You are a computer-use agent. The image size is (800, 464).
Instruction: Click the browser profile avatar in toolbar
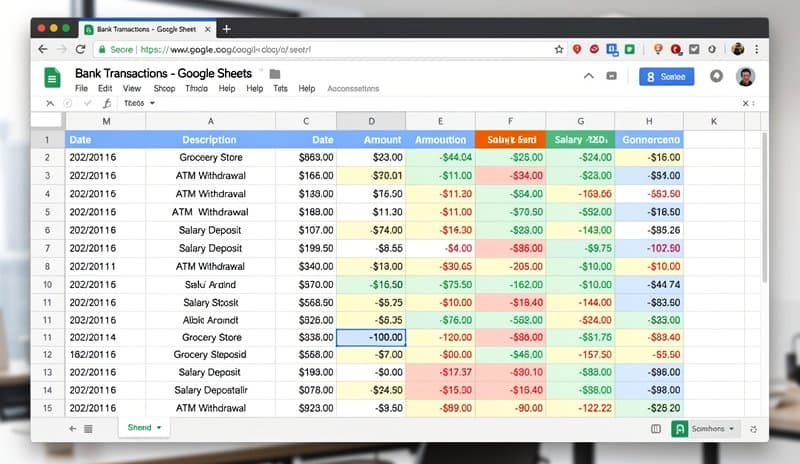[x=738, y=49]
